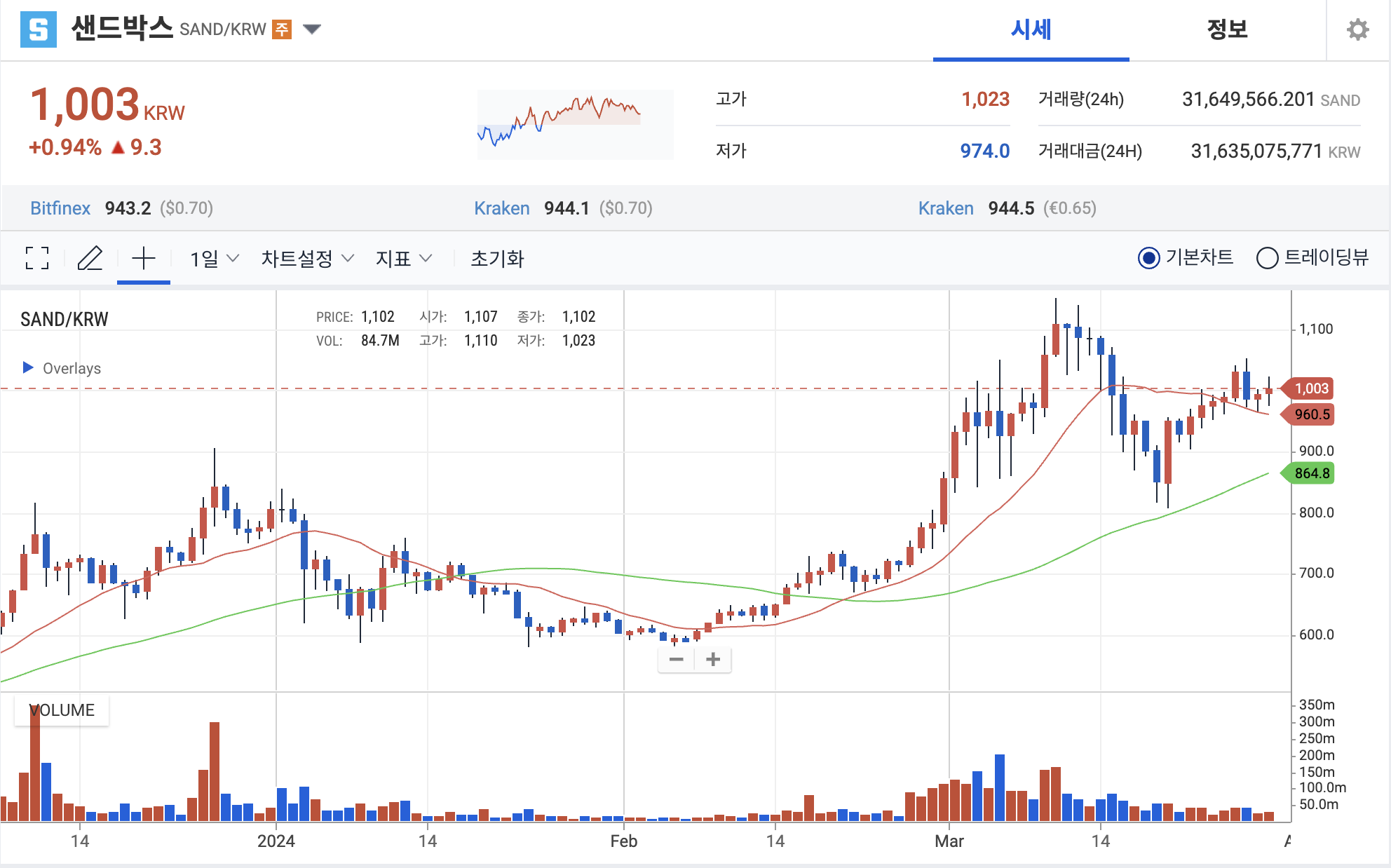Open the SAND/KRW market selector dropdown arrow

click(312, 29)
